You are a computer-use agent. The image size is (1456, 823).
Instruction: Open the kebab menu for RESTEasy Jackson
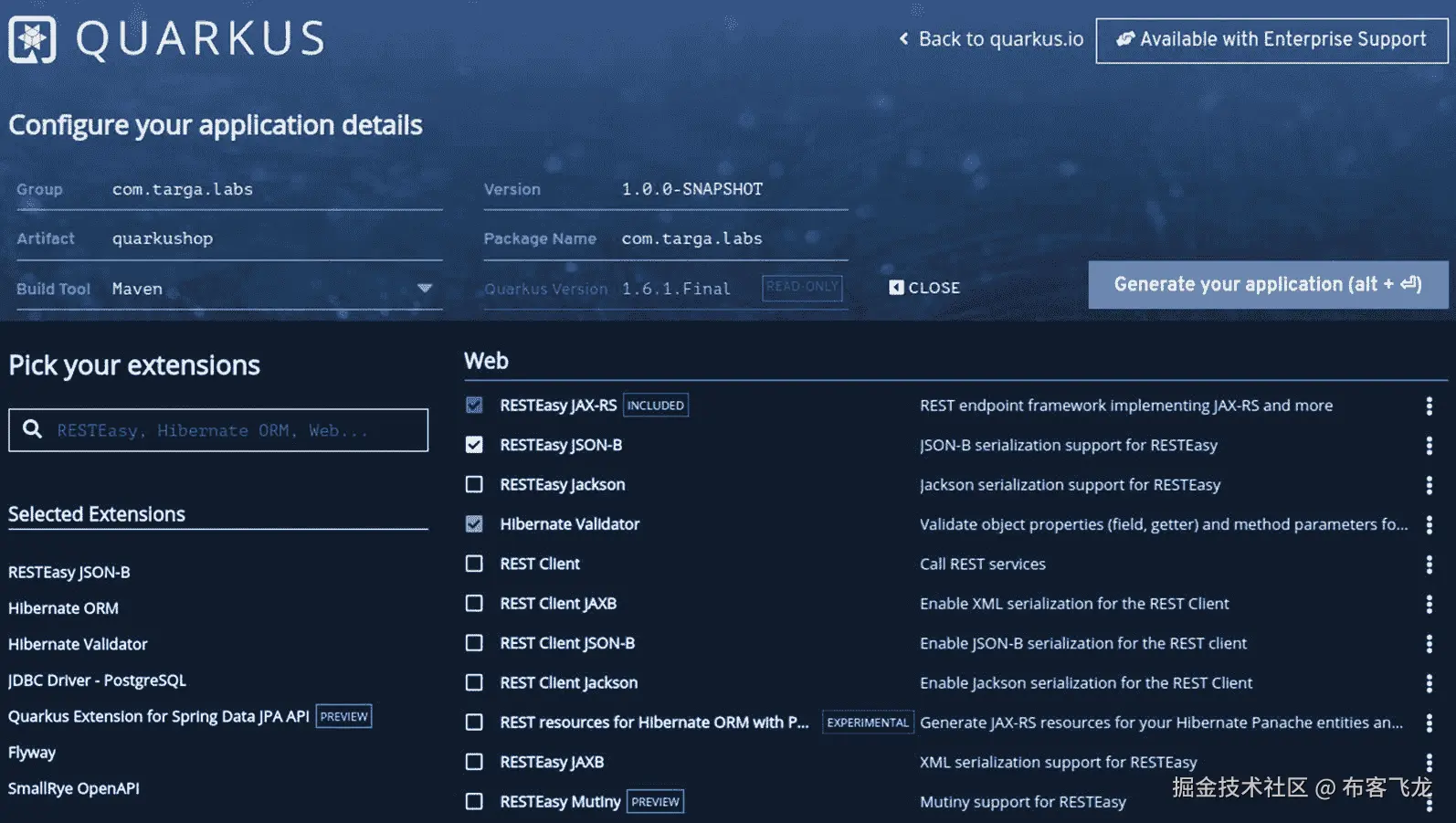click(1429, 485)
